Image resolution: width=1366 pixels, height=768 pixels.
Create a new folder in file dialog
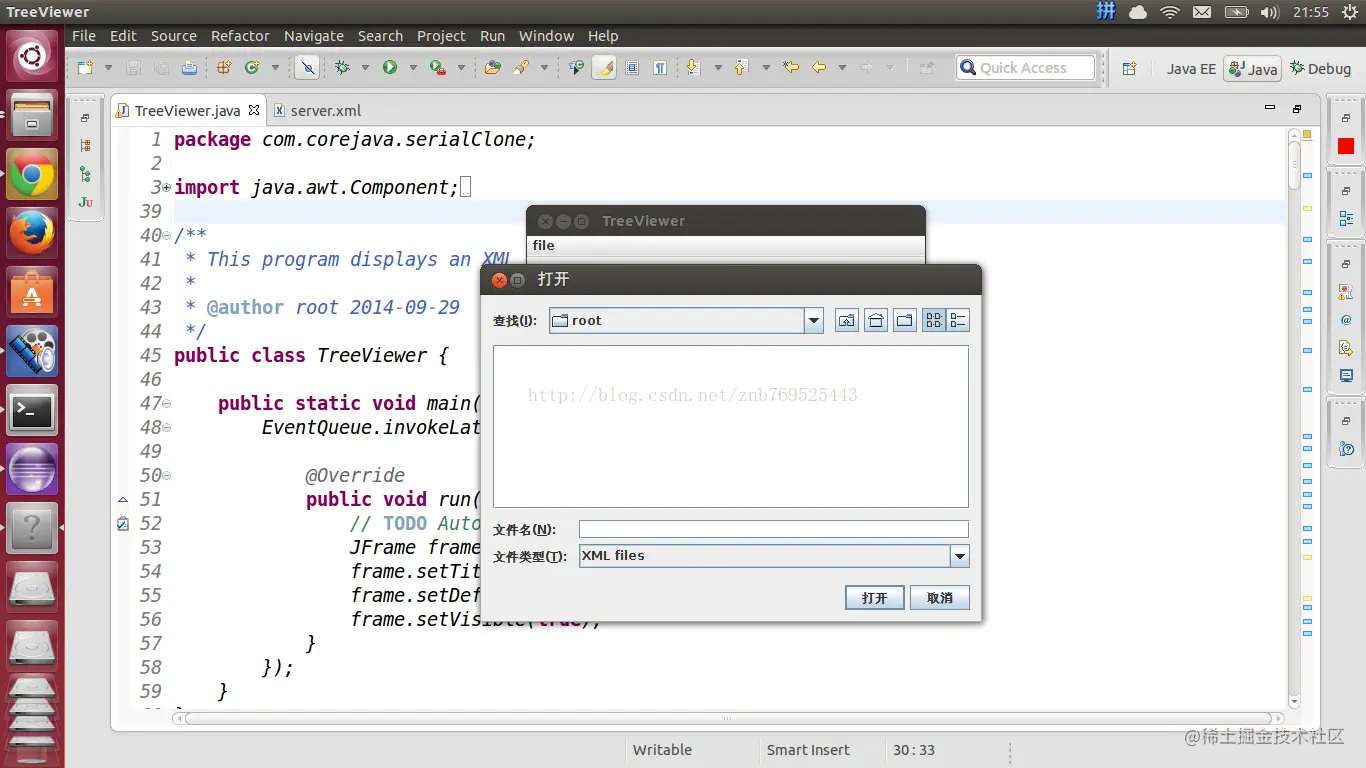(x=905, y=321)
